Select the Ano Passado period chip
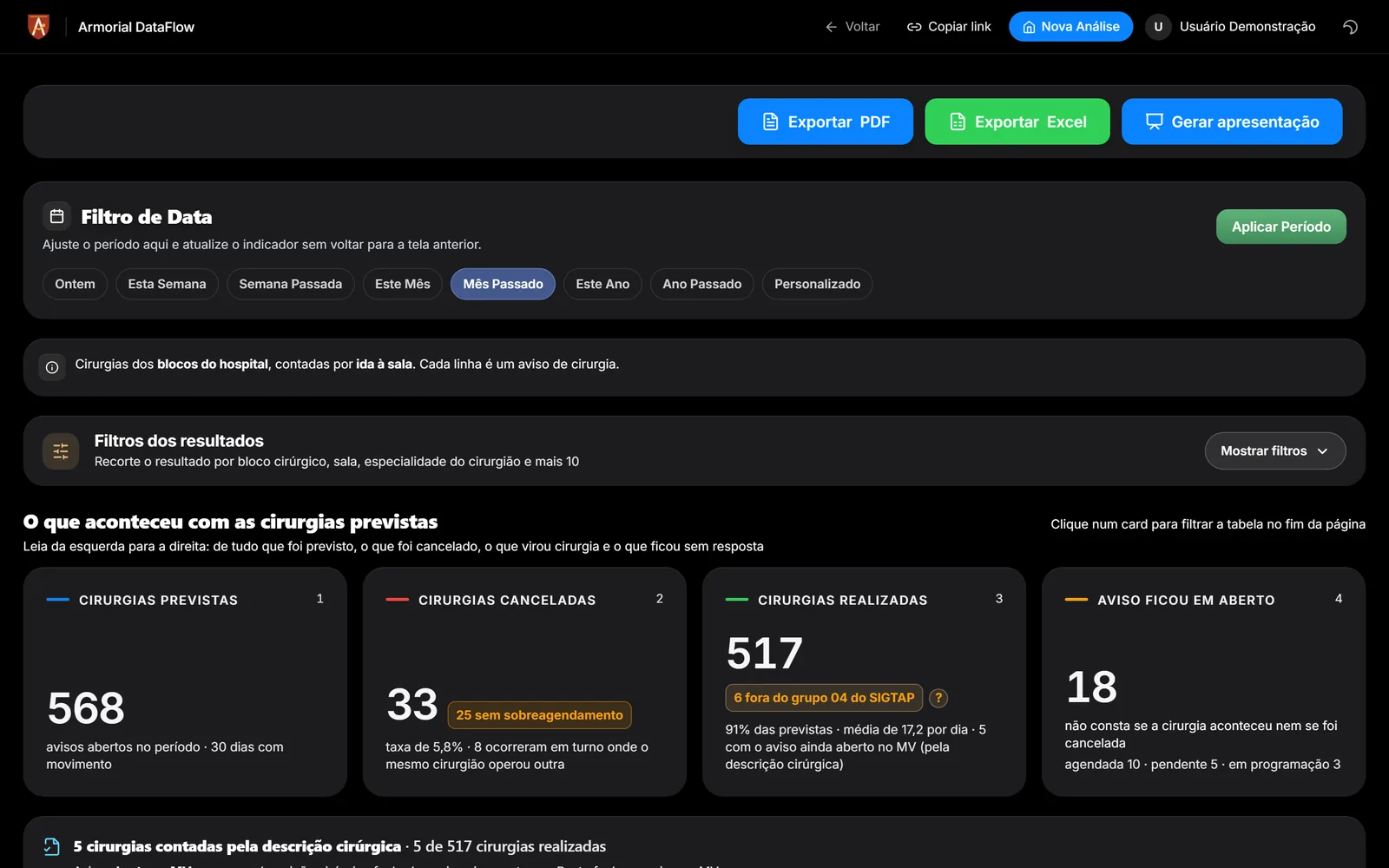The width and height of the screenshot is (1389, 868). pyautogui.click(x=702, y=284)
